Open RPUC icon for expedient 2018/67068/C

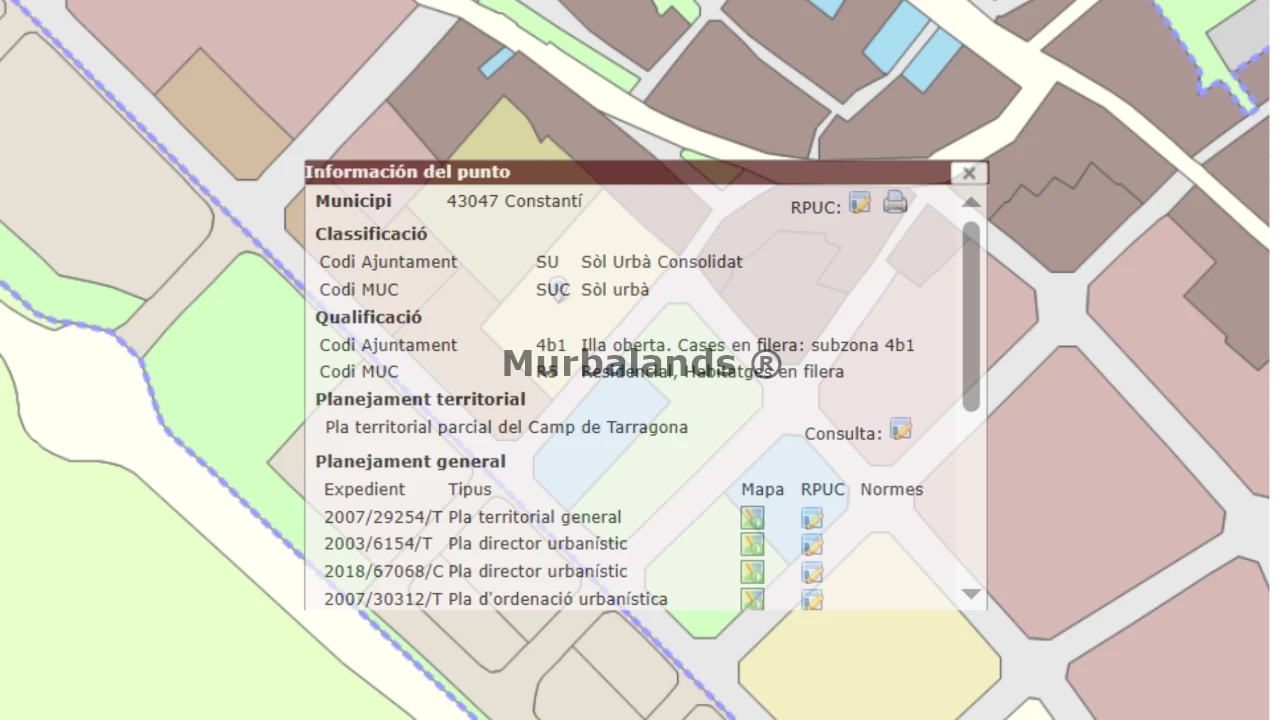[x=812, y=572]
